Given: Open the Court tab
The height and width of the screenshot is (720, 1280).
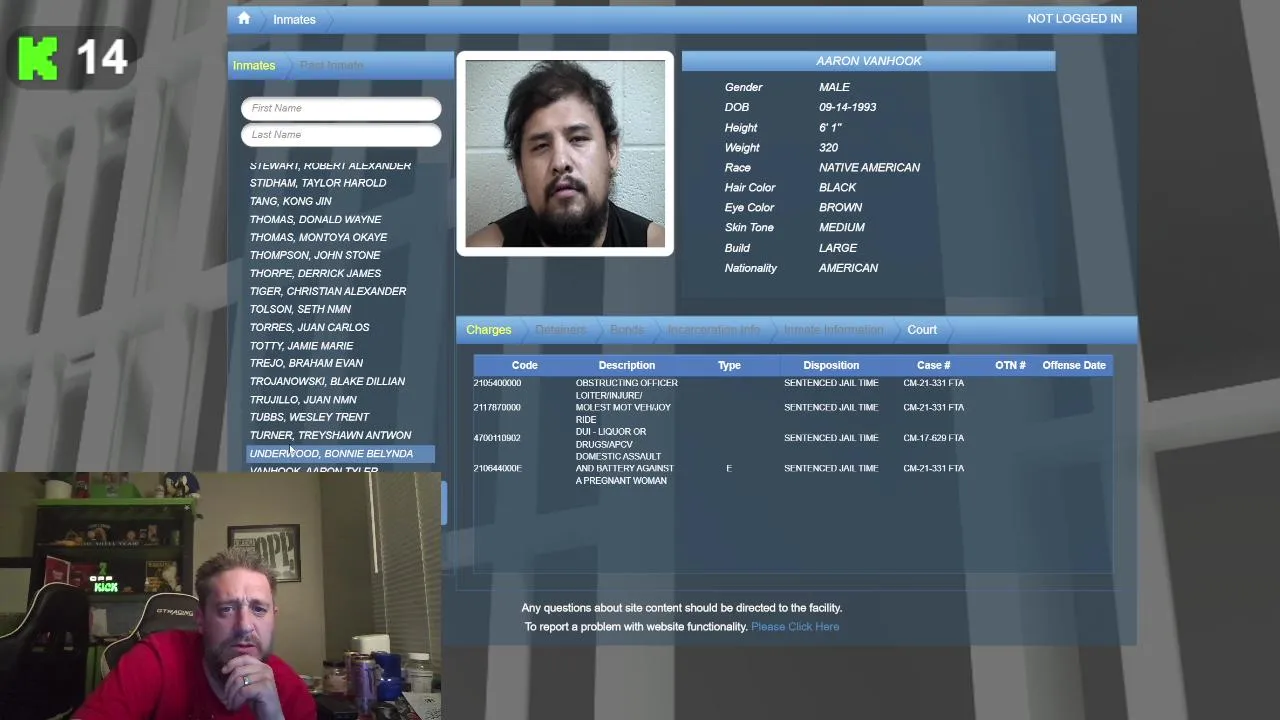Looking at the screenshot, I should click(x=922, y=330).
